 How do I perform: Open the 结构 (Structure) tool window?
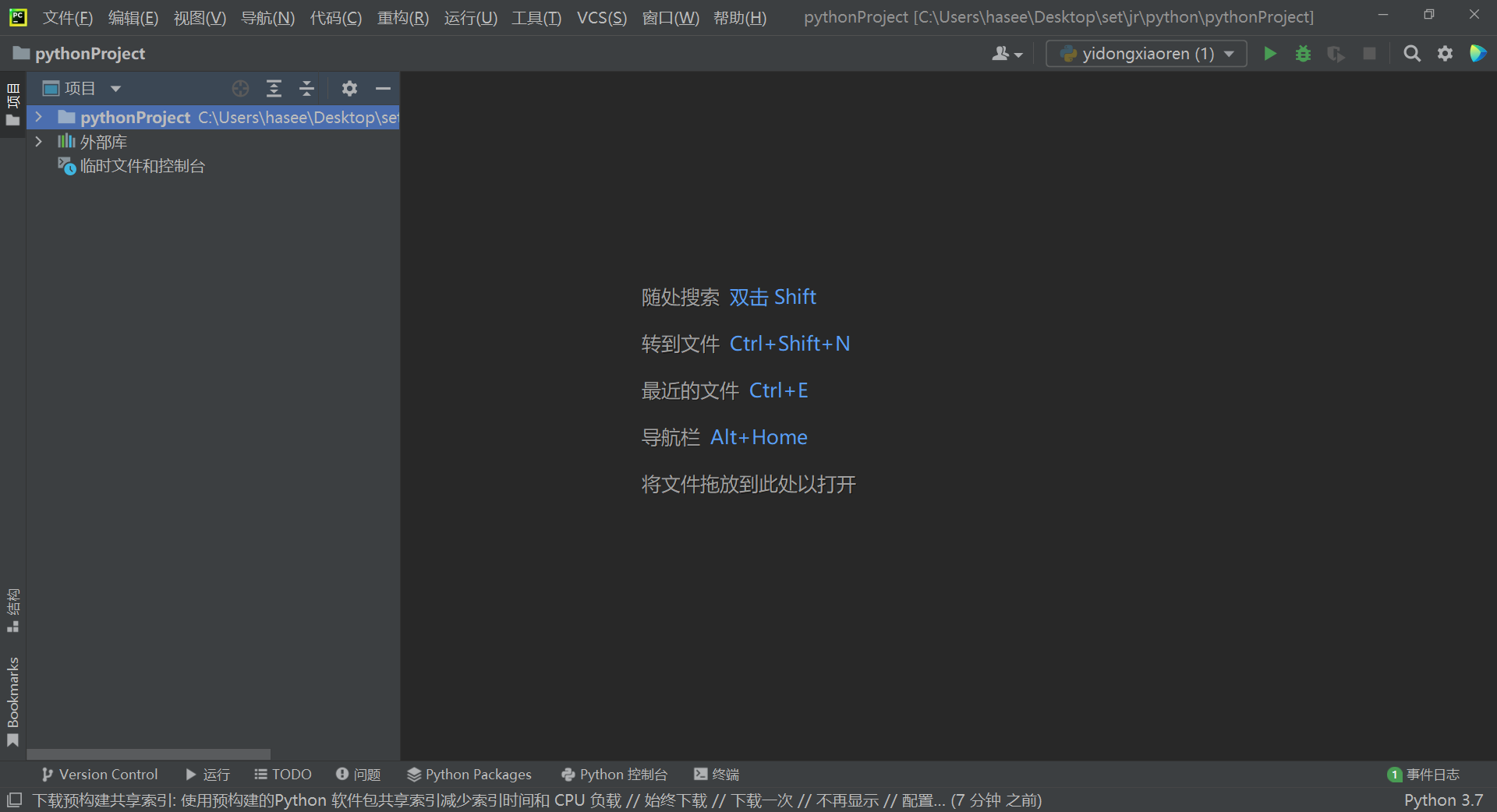pos(12,606)
